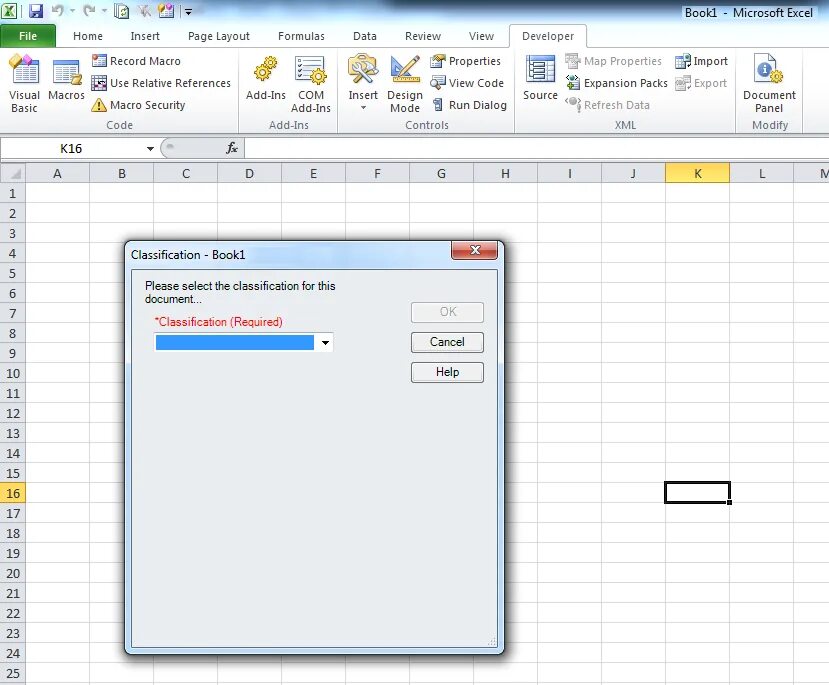Open the XML Source pane
Screen dimensions: 829x685
click(540, 78)
